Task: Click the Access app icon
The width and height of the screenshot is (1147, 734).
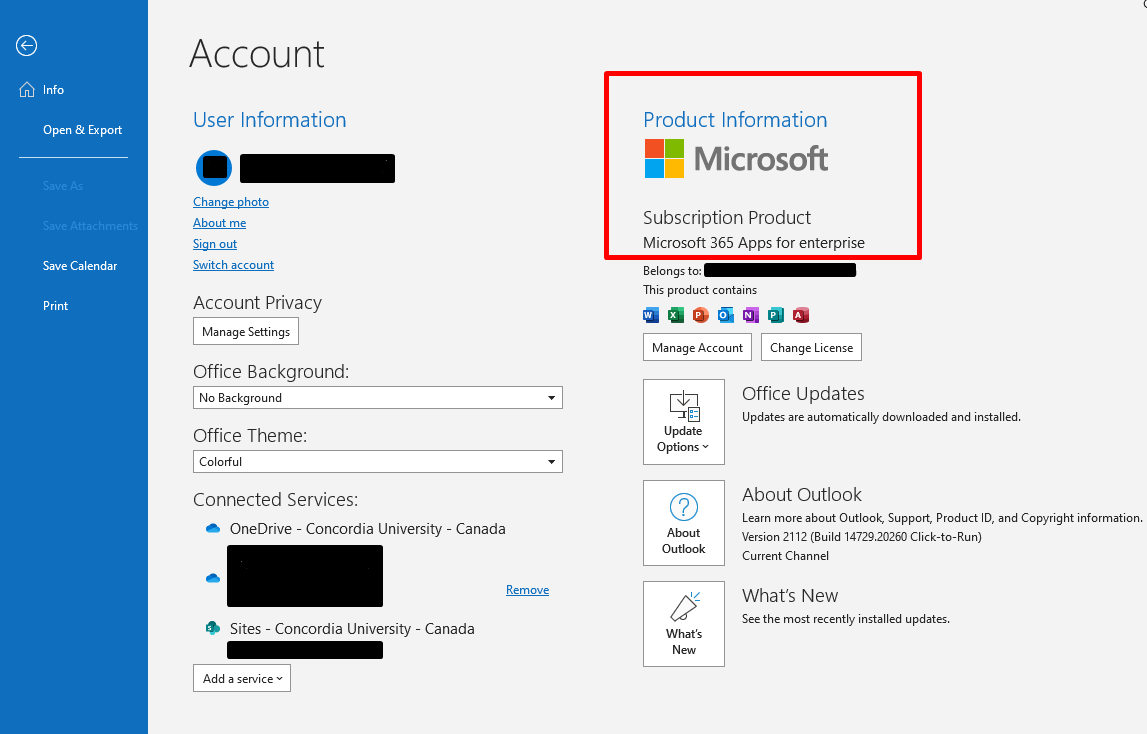Action: pos(801,315)
